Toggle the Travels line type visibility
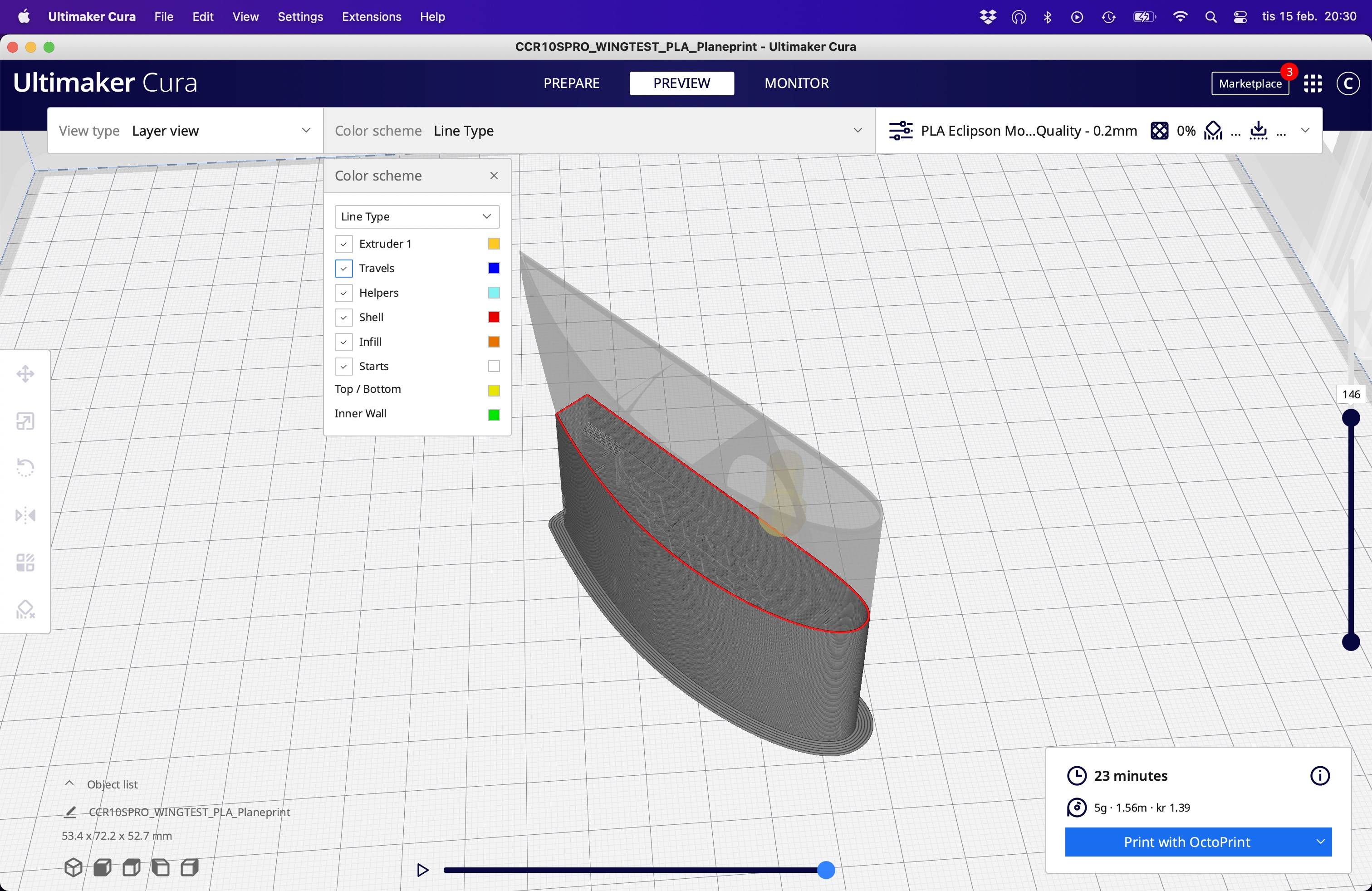The height and width of the screenshot is (891, 1372). point(345,268)
